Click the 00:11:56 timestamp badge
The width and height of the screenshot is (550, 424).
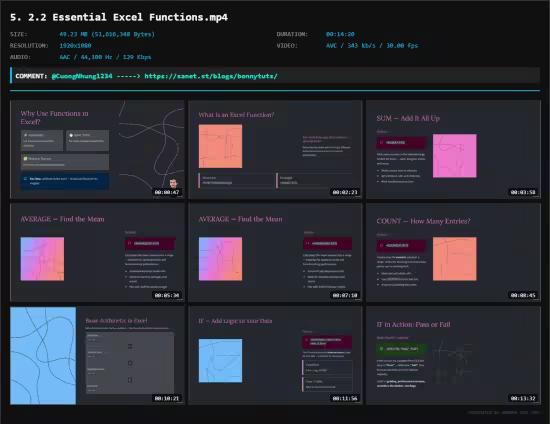[345, 398]
